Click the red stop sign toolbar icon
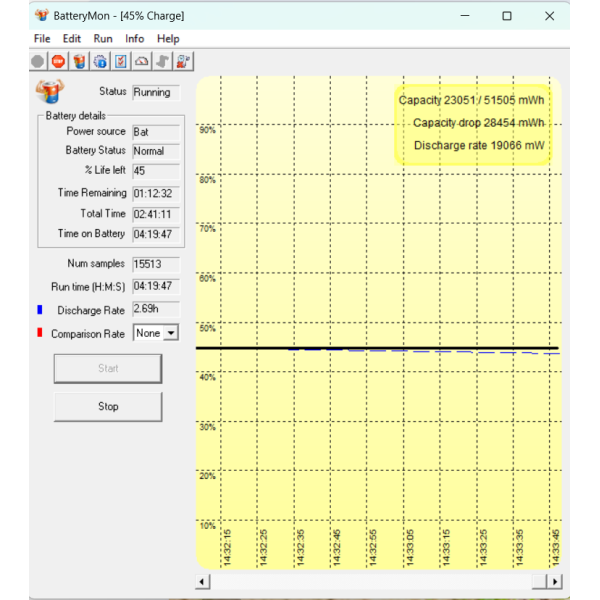The width and height of the screenshot is (600, 600). click(58, 61)
